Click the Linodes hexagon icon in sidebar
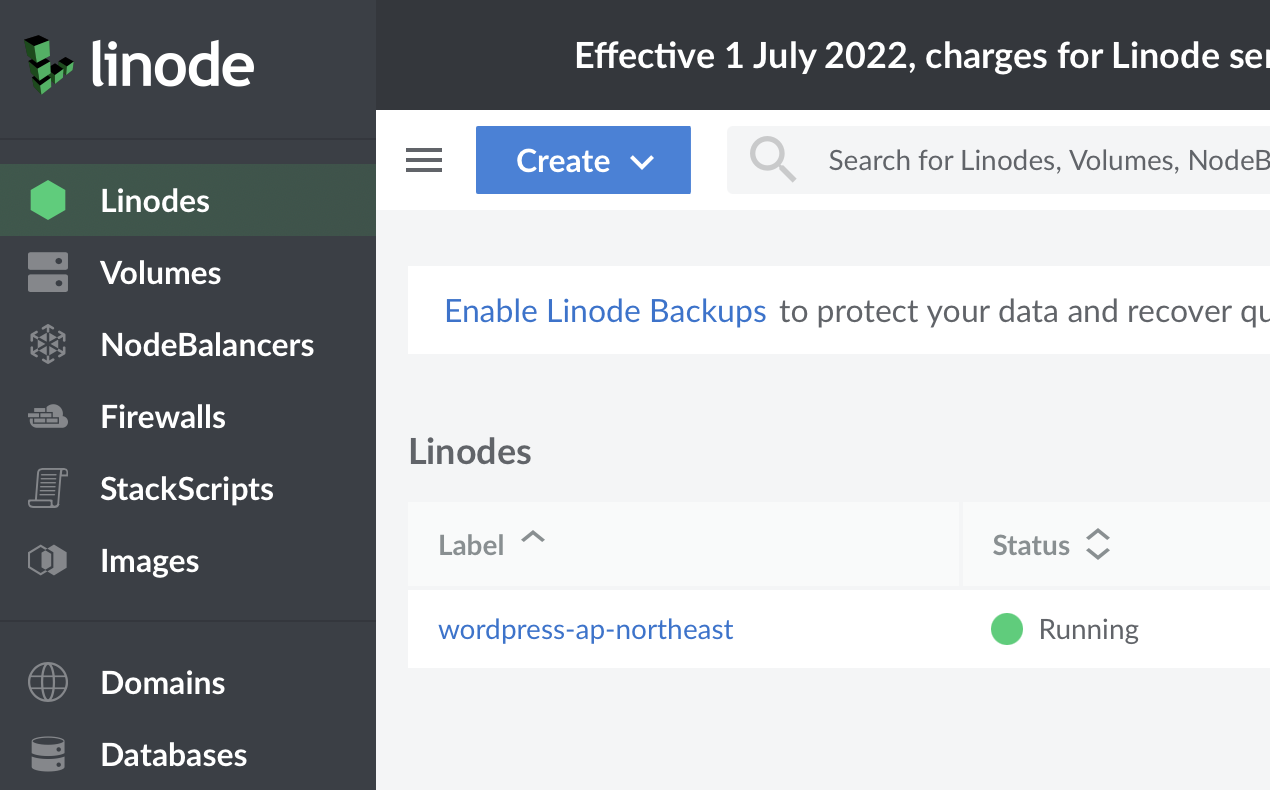This screenshot has height=790, width=1270. click(x=48, y=201)
